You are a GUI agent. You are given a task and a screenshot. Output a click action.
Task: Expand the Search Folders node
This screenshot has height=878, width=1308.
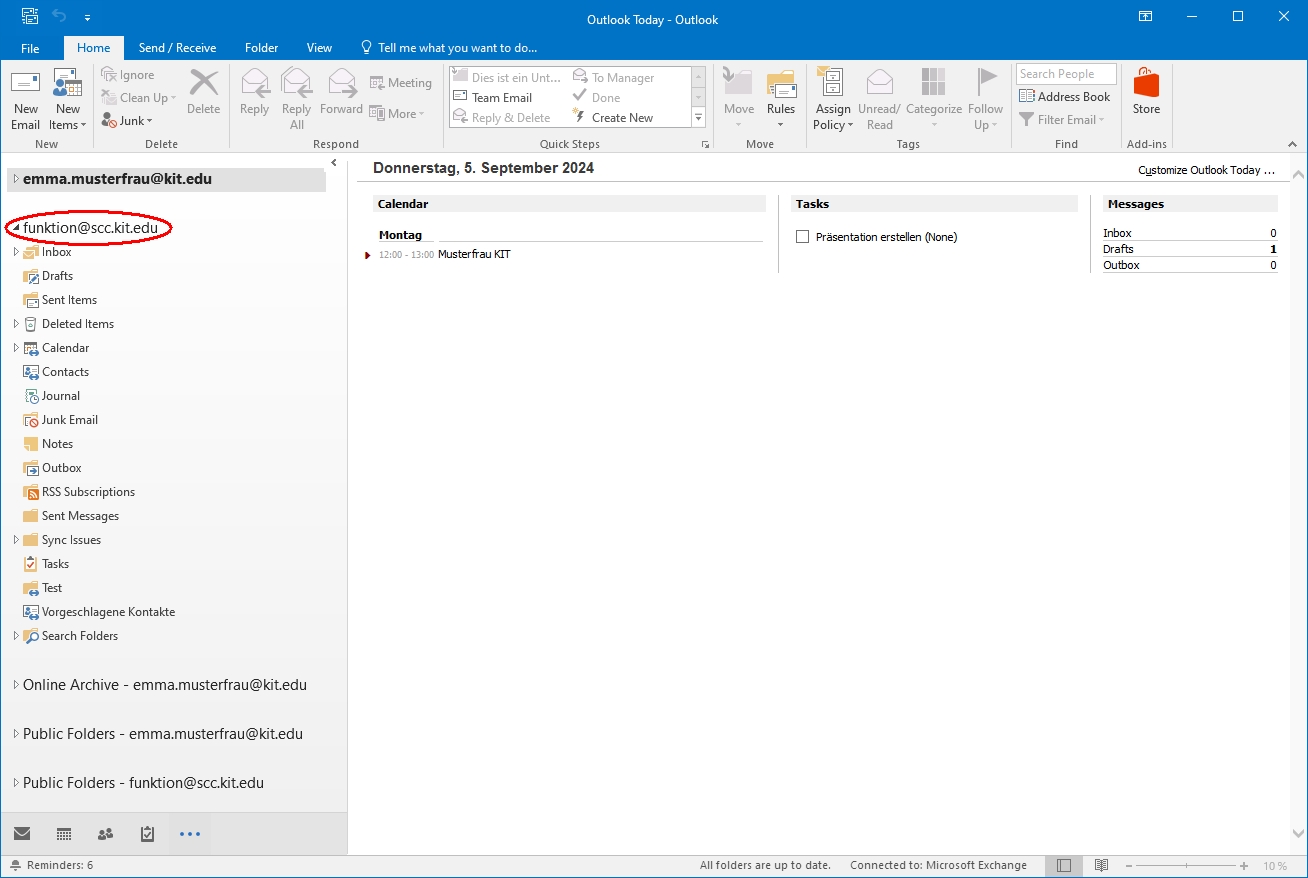pyautogui.click(x=16, y=636)
